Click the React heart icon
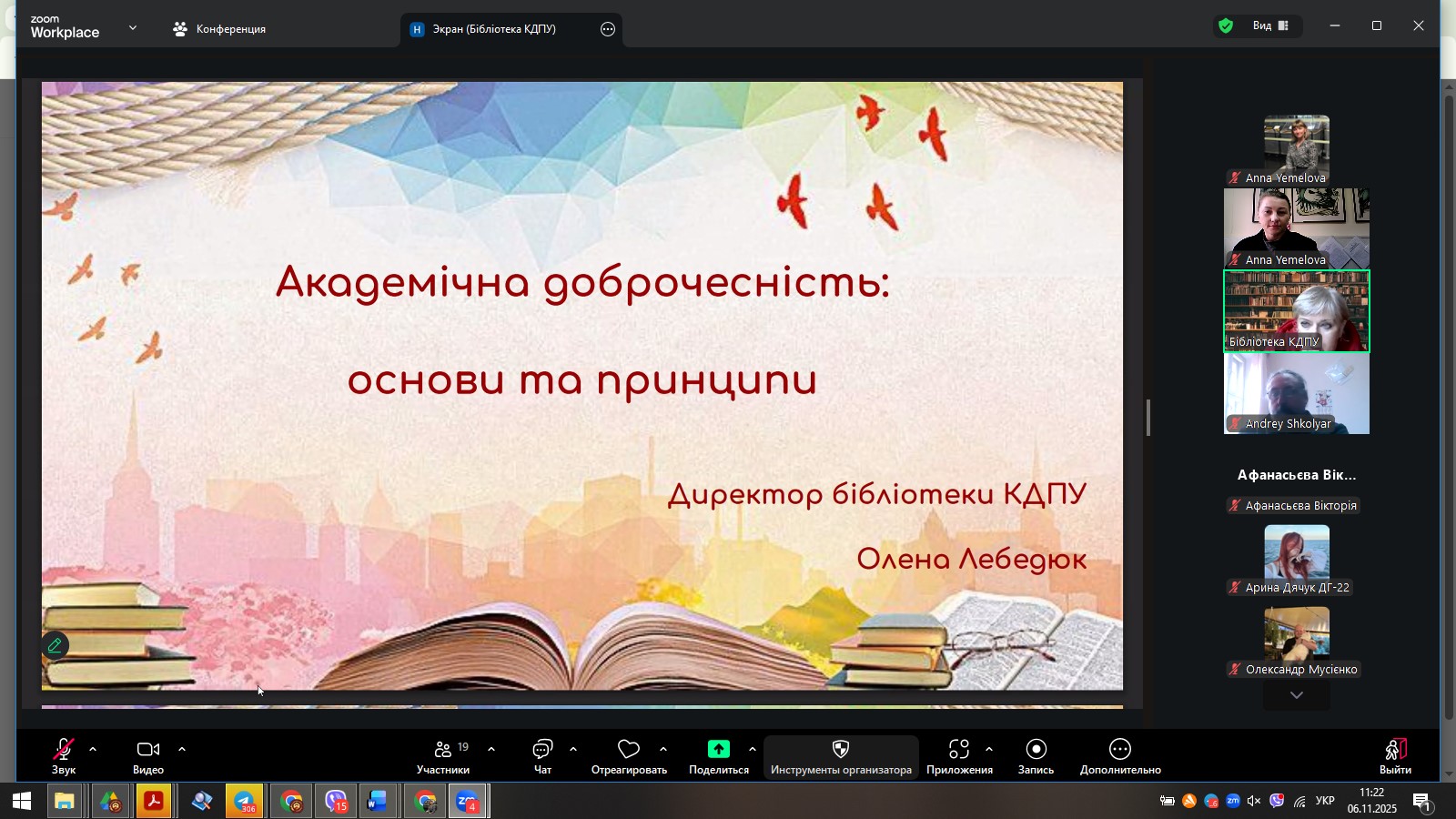Viewport: 1456px width, 819px height. click(x=628, y=750)
